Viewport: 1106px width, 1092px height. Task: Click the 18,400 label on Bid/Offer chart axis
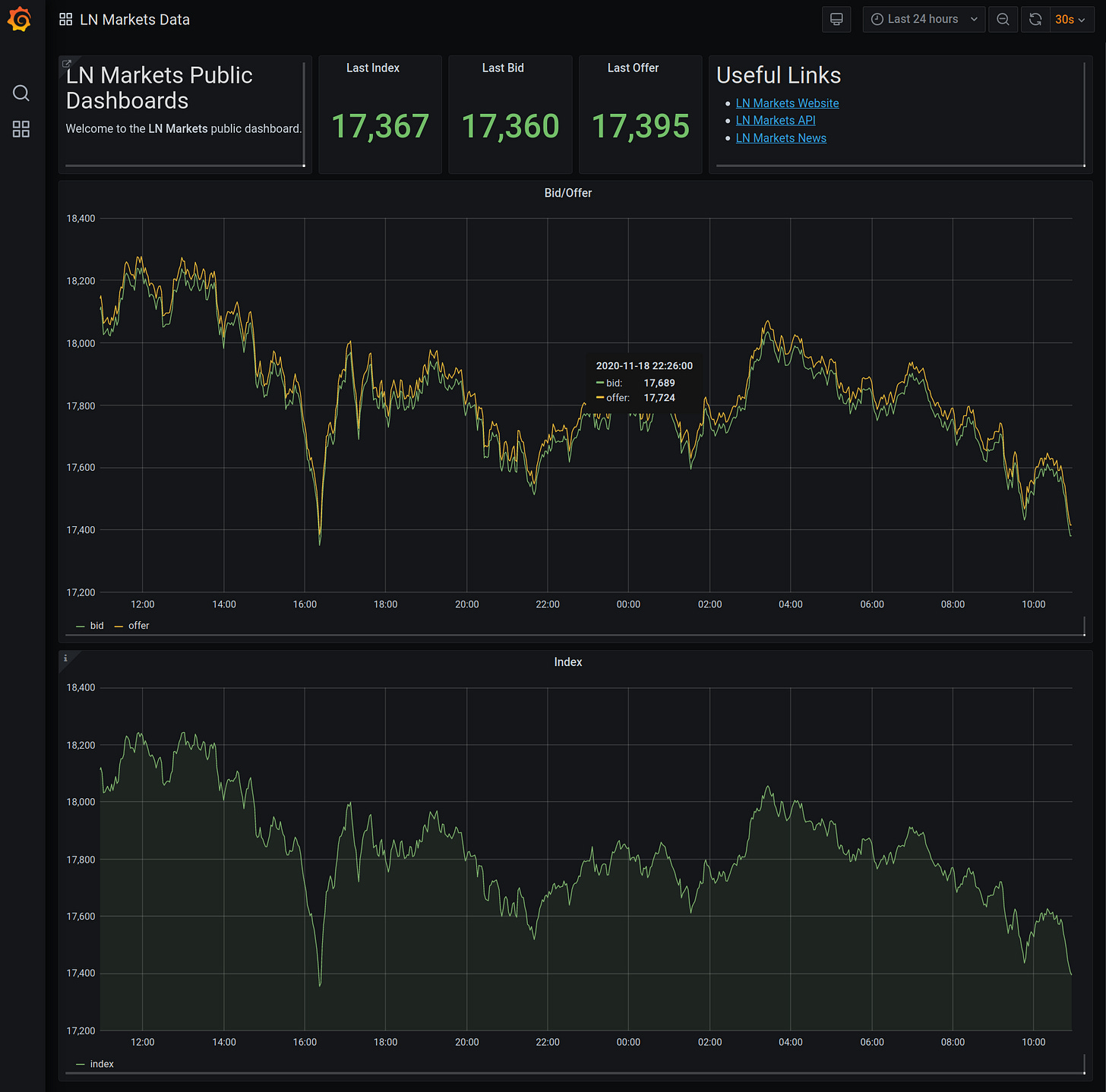(x=81, y=219)
